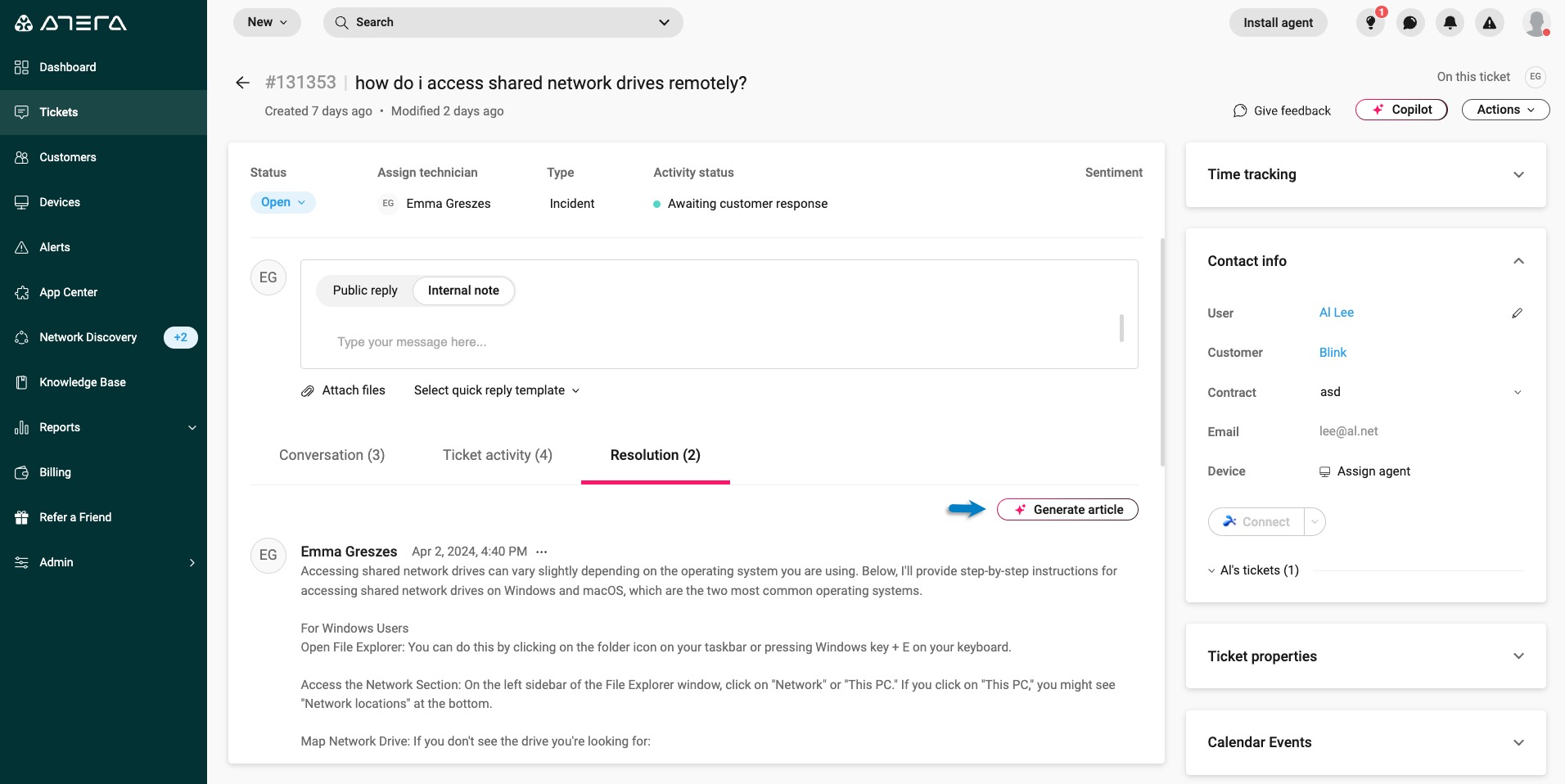
Task: Open the lightbulb tips icon
Action: point(1370,23)
